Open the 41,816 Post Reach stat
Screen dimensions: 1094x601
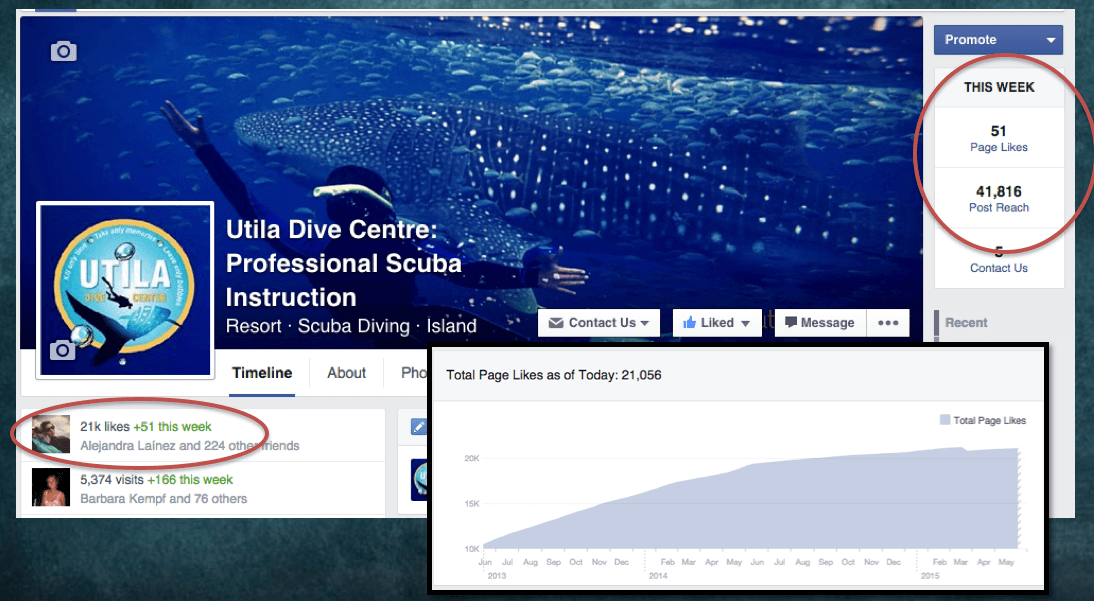coord(998,198)
